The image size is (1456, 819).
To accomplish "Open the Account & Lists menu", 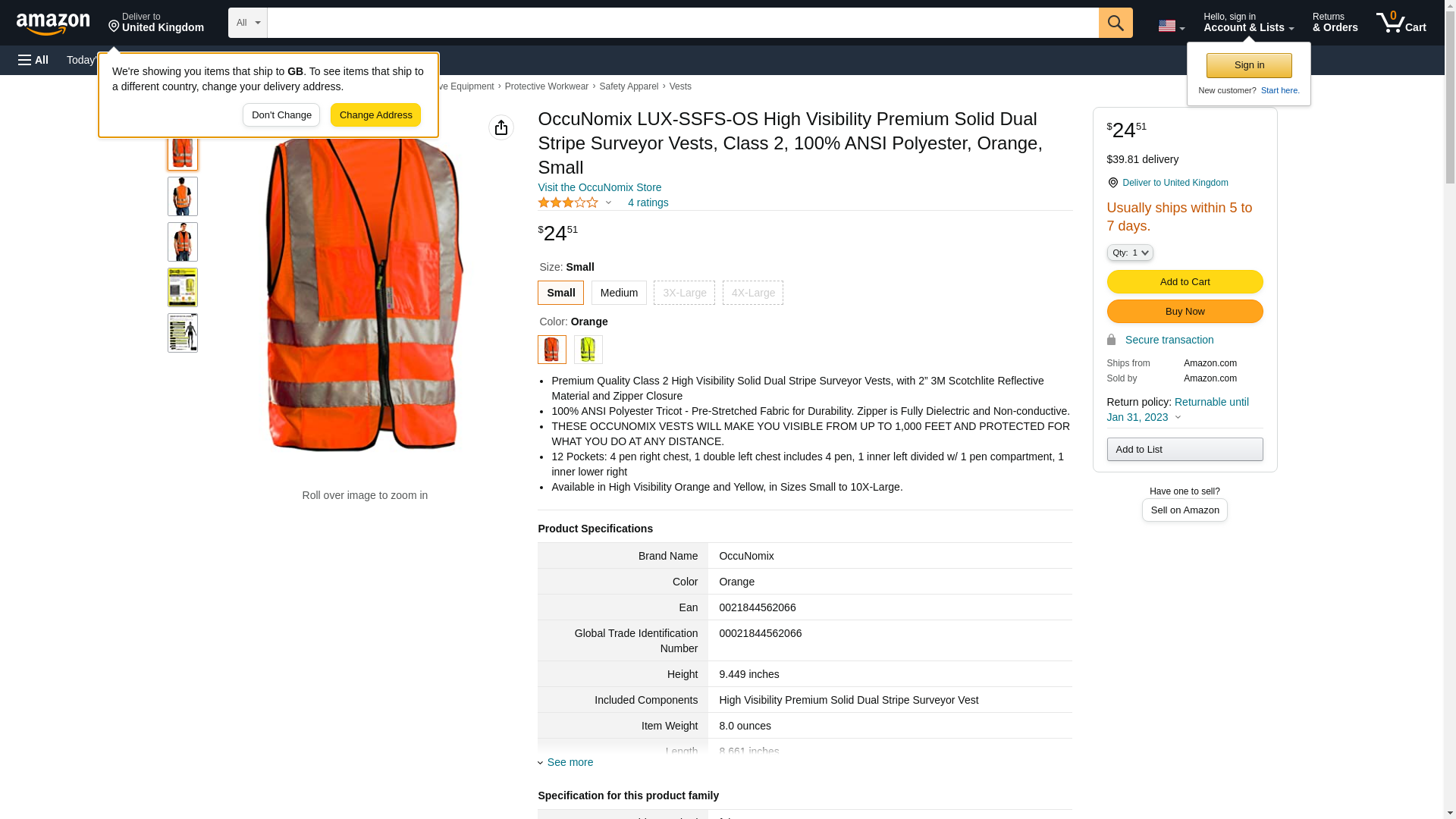I will click(x=1248, y=23).
